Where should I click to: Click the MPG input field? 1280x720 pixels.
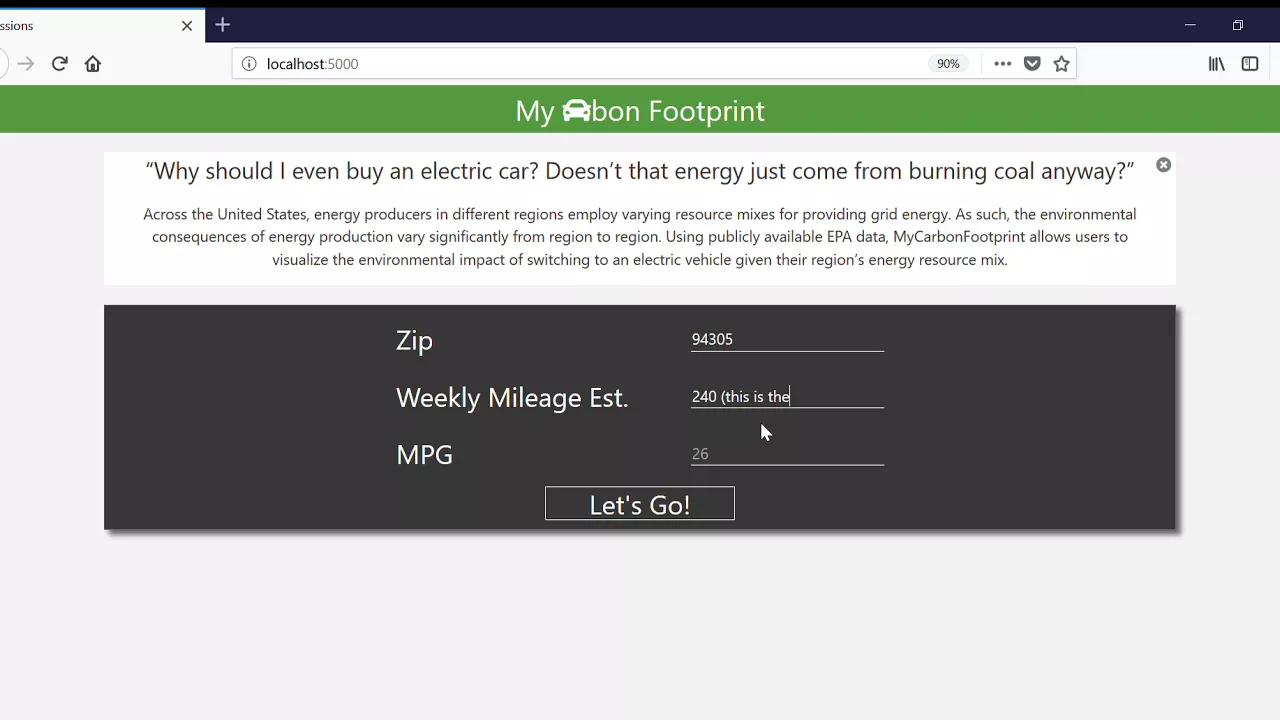[787, 453]
